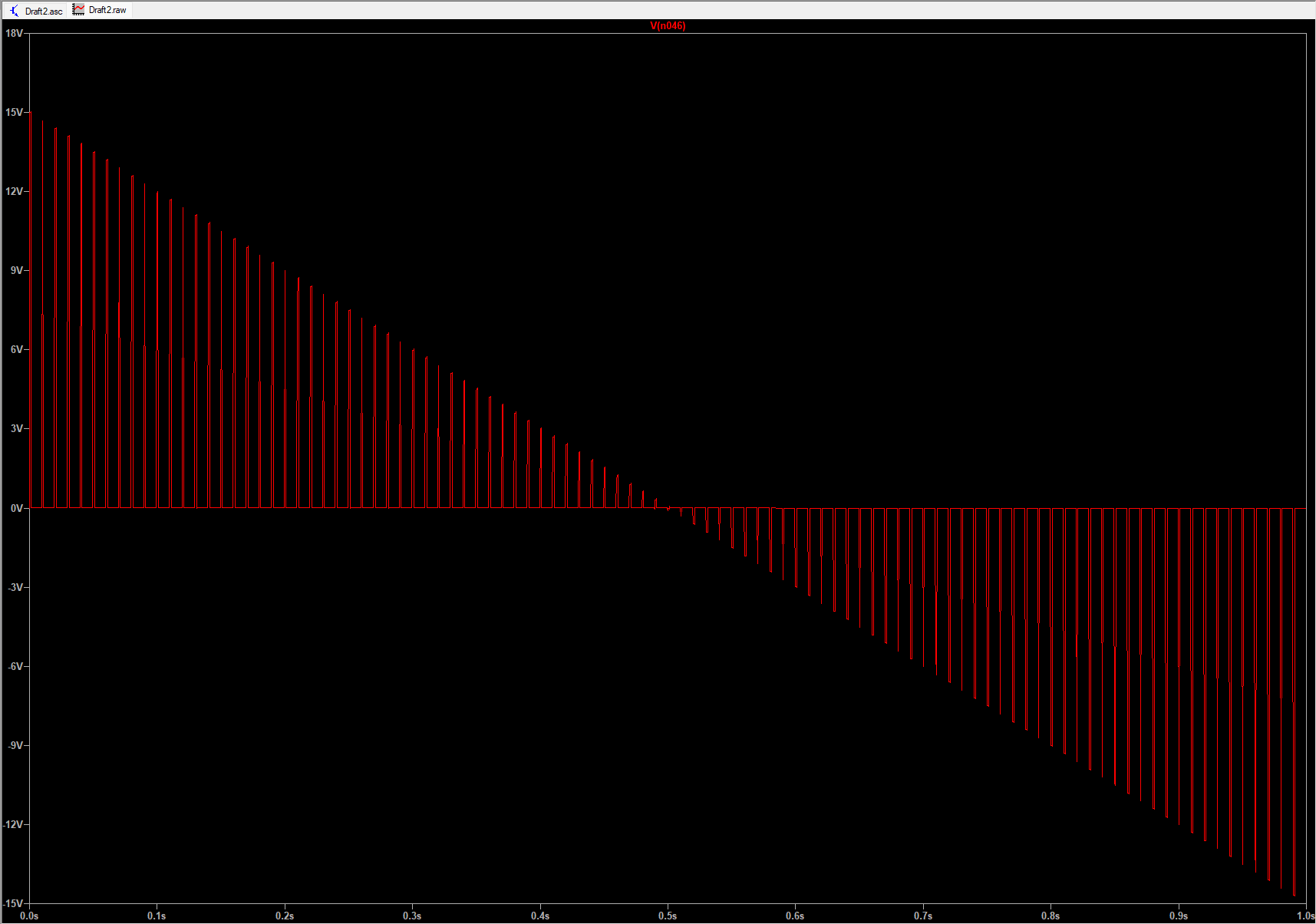Click the -15V label at axis bottom
This screenshot has height=924, width=1316.
(x=13, y=903)
